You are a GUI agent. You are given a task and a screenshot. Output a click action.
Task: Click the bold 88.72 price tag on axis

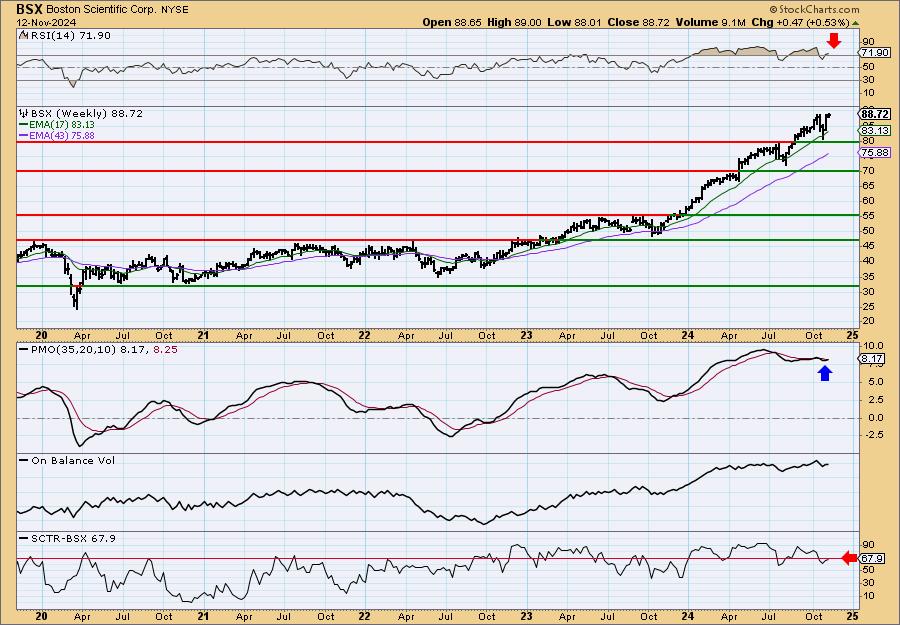pos(876,115)
